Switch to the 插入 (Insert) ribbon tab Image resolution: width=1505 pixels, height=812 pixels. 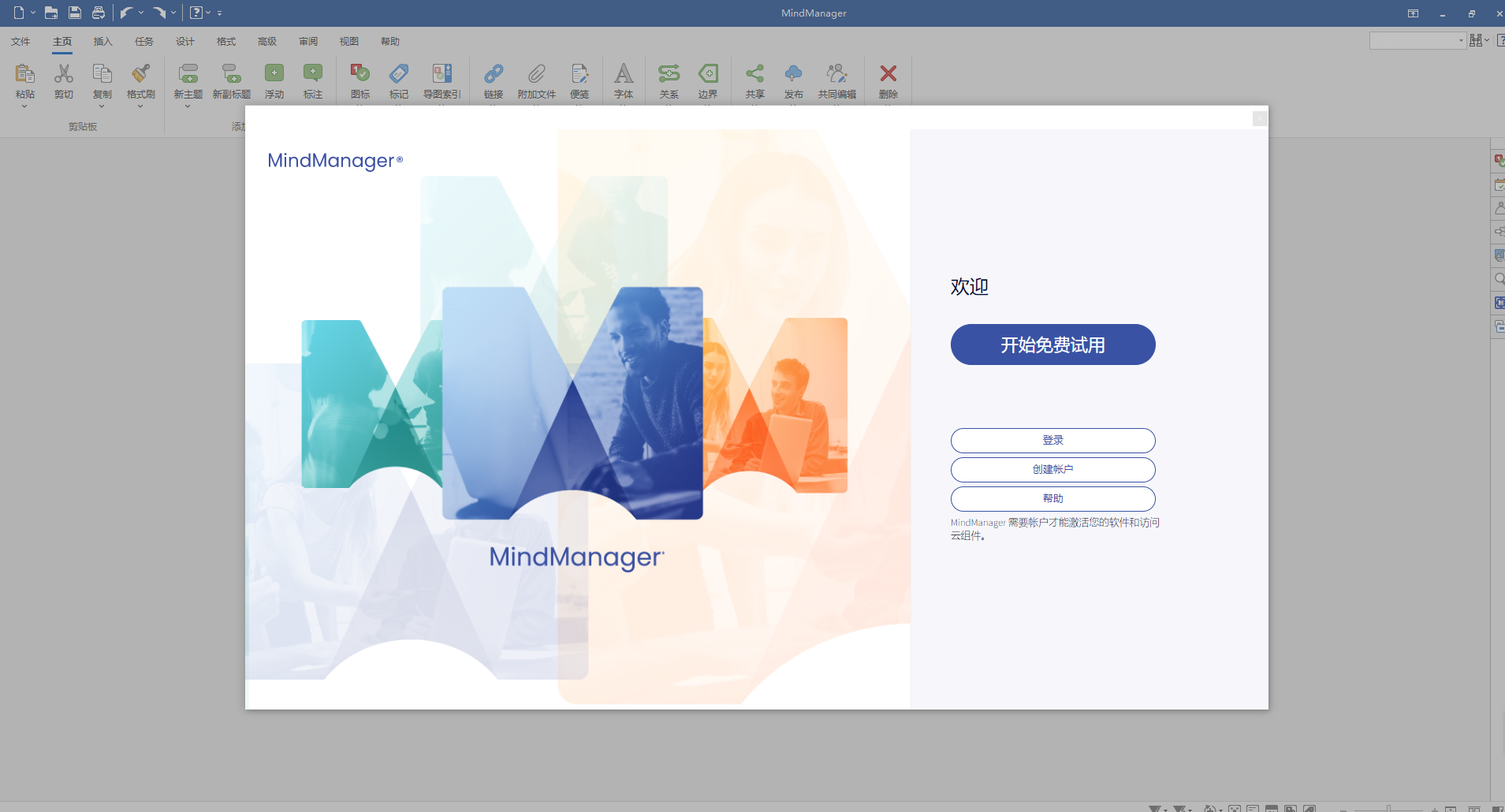(102, 41)
